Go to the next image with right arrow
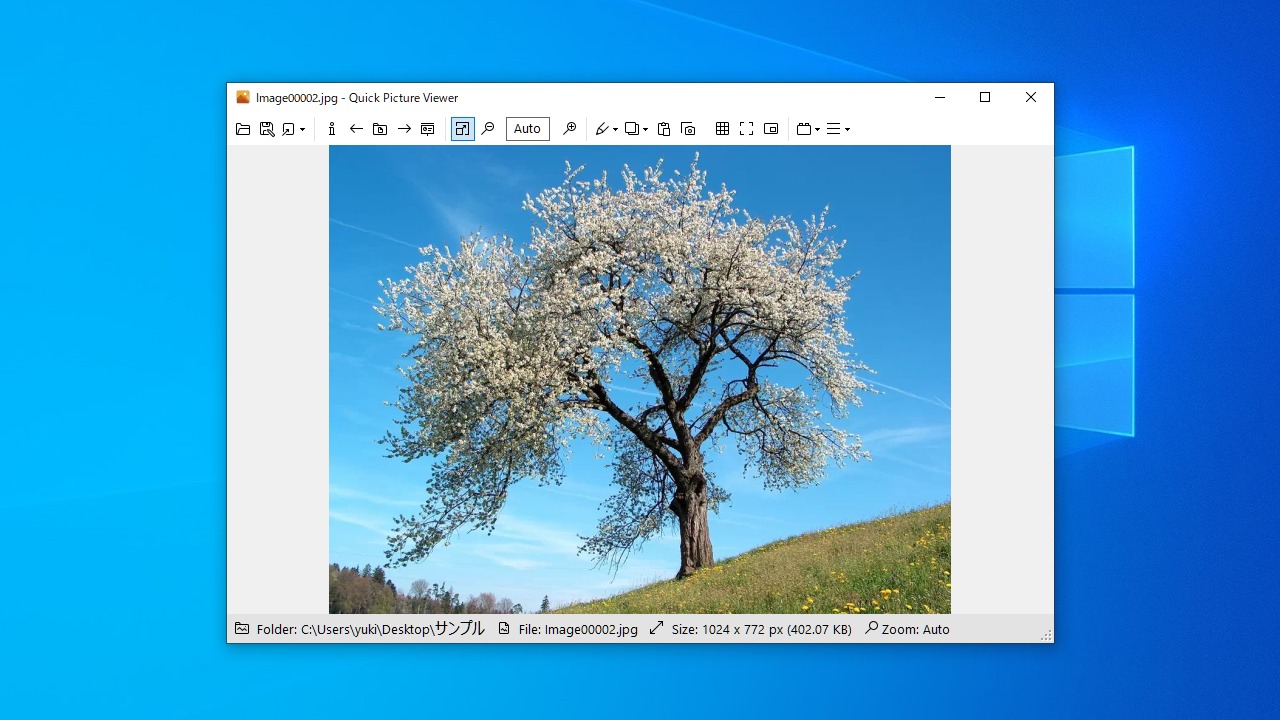 click(x=404, y=129)
